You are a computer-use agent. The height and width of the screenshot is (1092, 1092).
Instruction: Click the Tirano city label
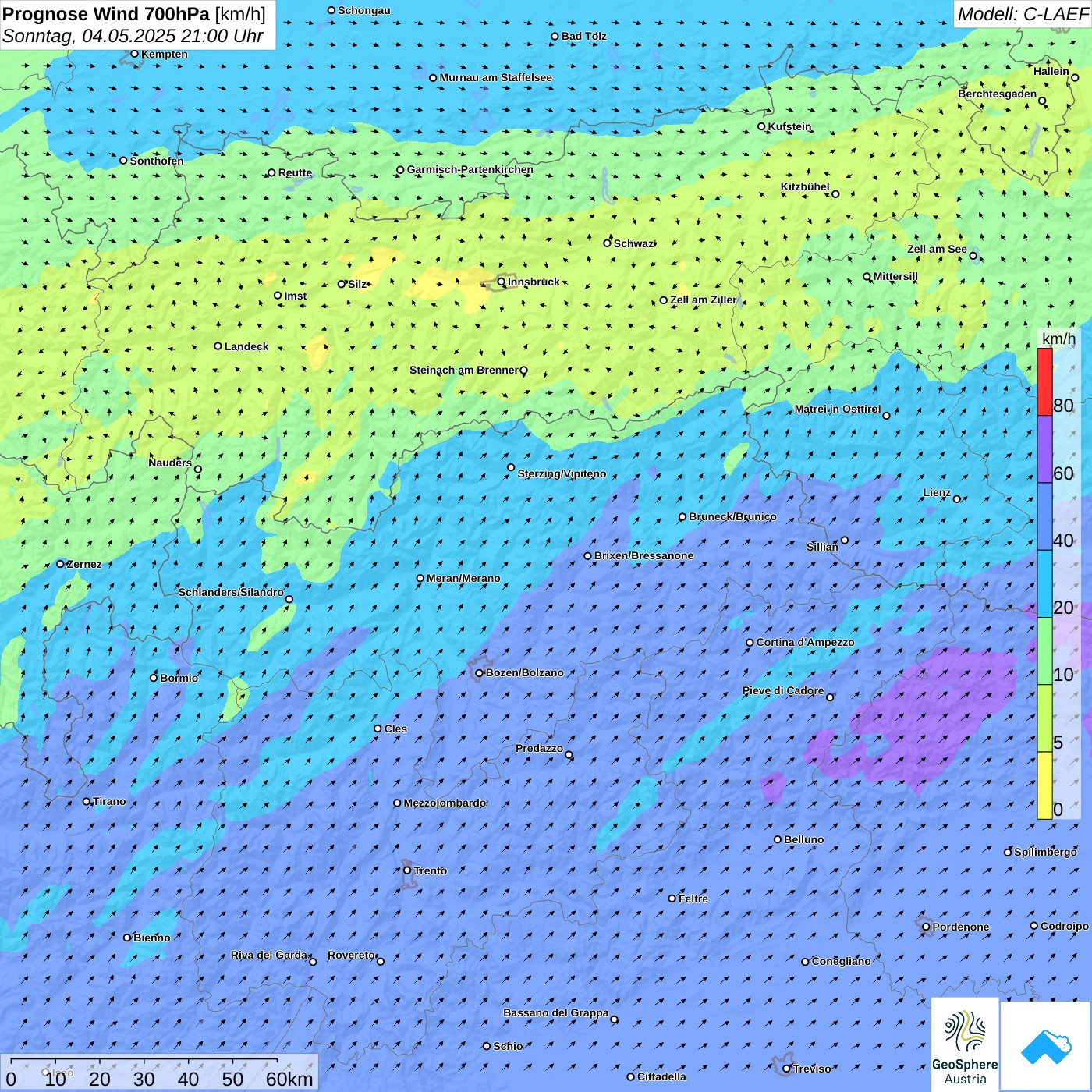click(x=109, y=801)
